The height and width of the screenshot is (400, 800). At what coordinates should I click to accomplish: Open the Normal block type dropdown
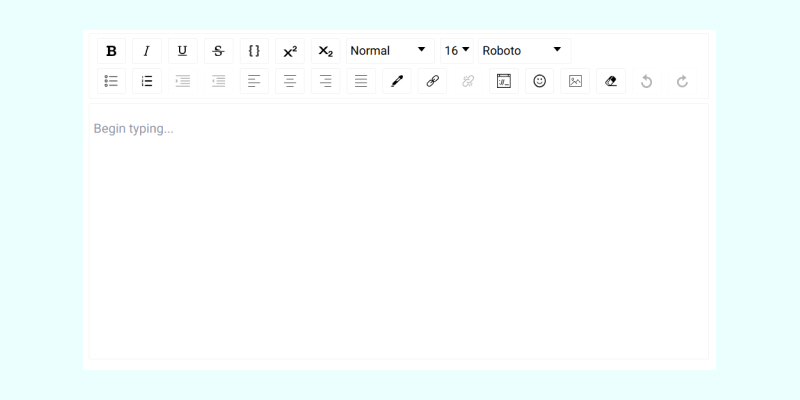click(389, 51)
